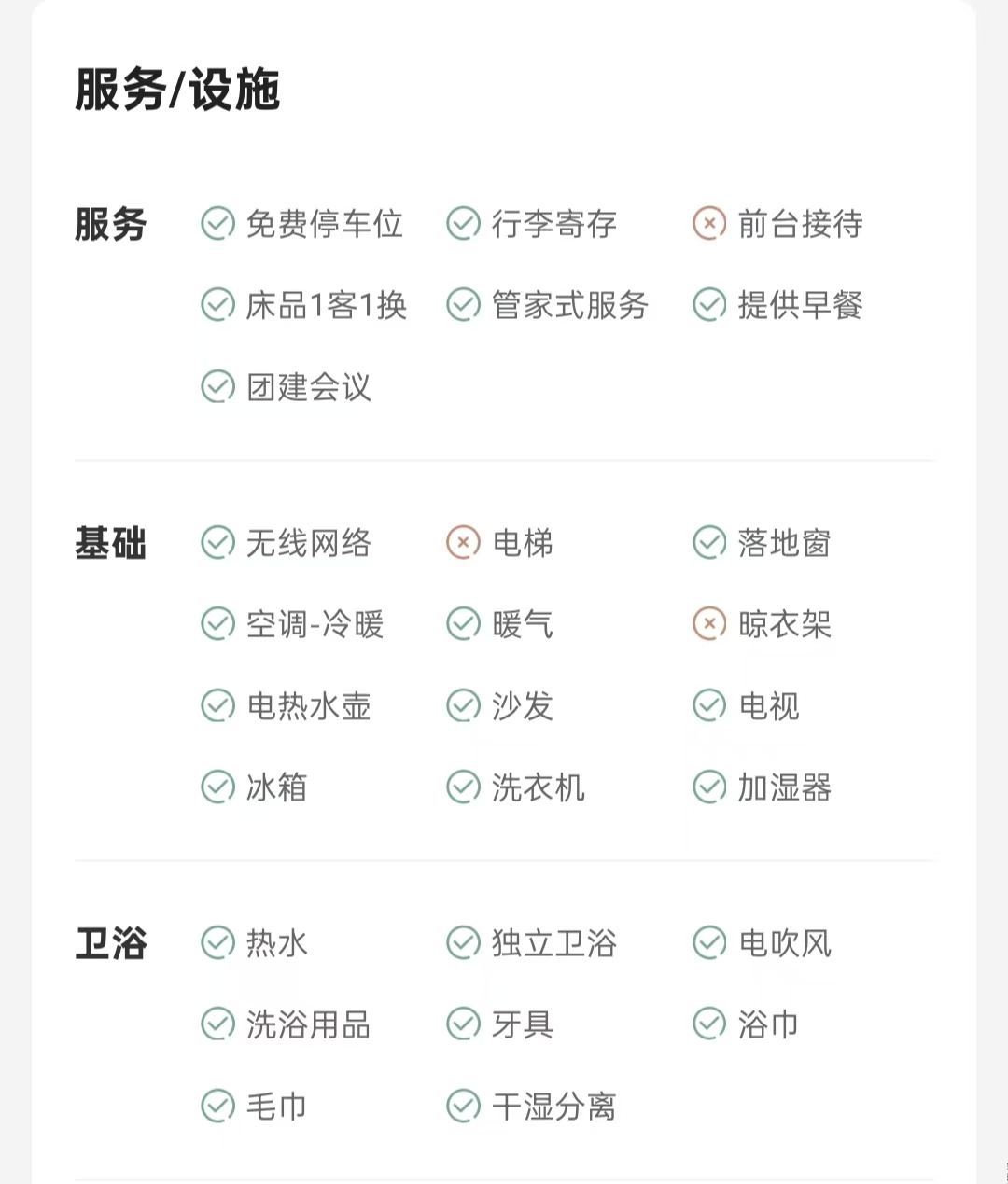Click the checkmark icon beside 电吹风
The width and height of the screenshot is (1008, 1184).
709,942
